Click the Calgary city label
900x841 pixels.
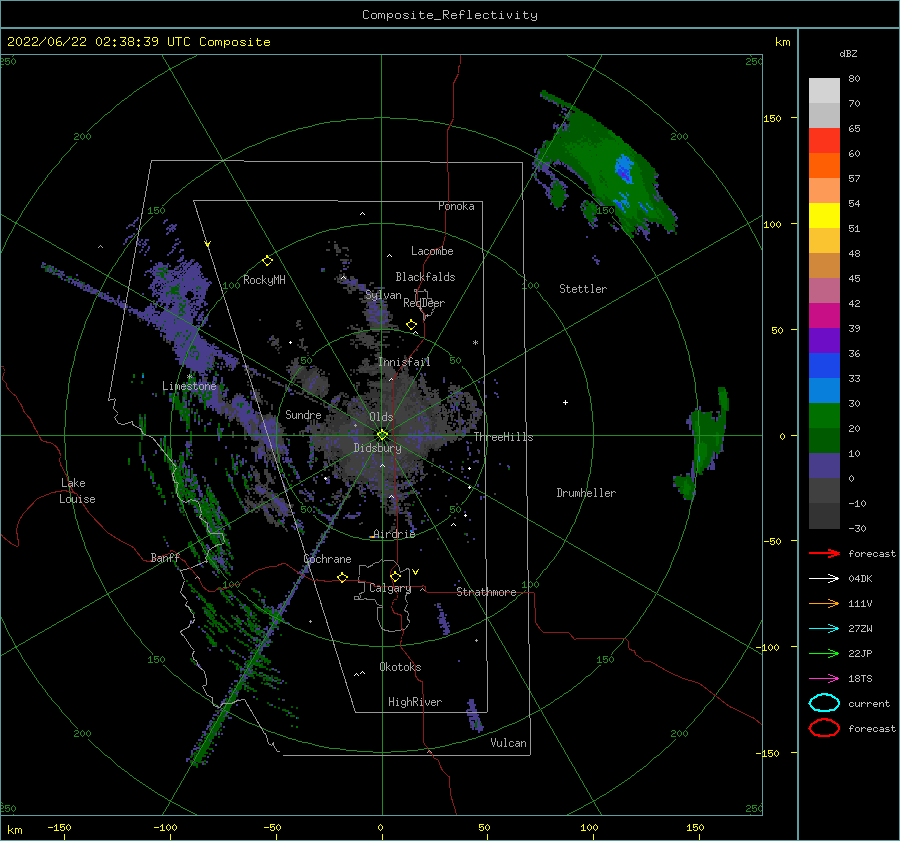click(x=390, y=588)
